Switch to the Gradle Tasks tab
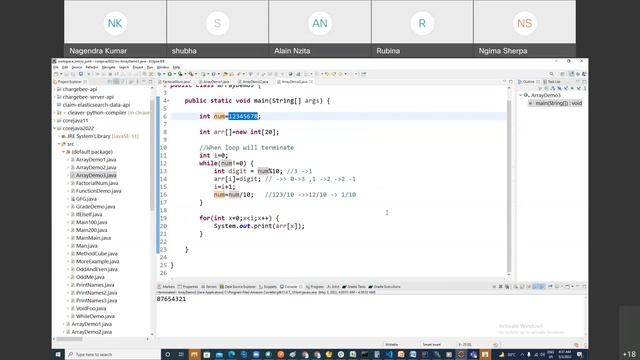Viewport: 640px width, 360px height. click(354, 287)
